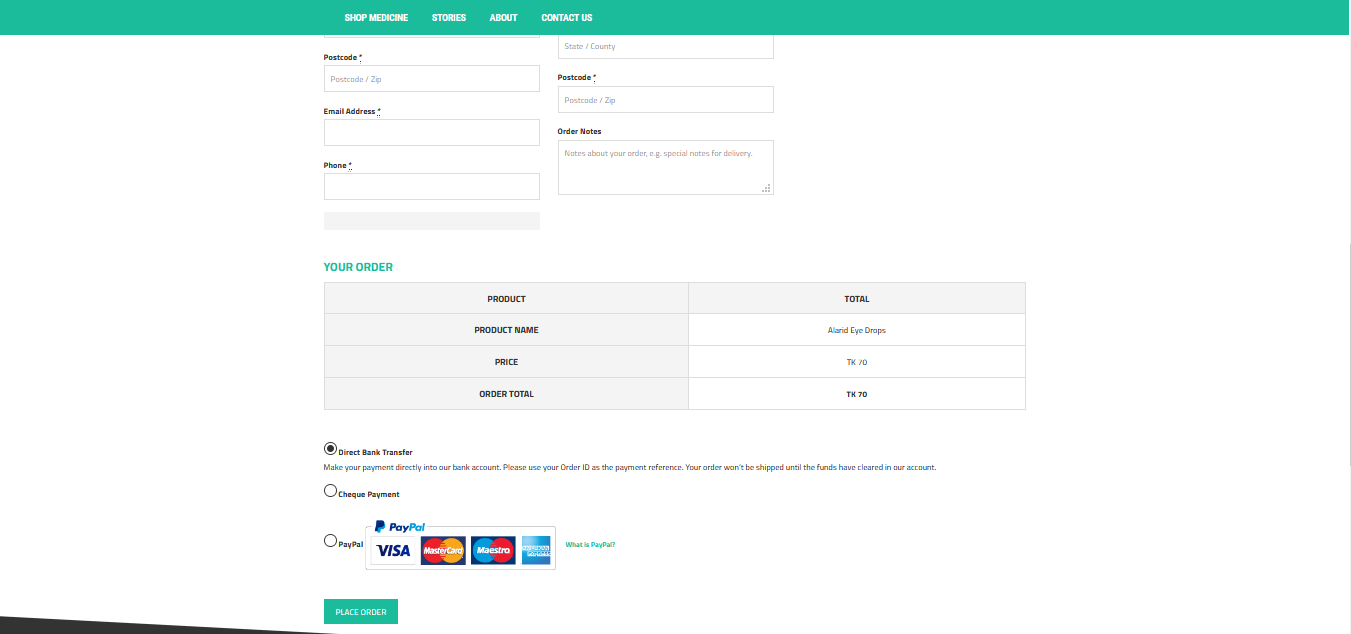Open the About page
This screenshot has height=634, width=1351.
click(503, 17)
